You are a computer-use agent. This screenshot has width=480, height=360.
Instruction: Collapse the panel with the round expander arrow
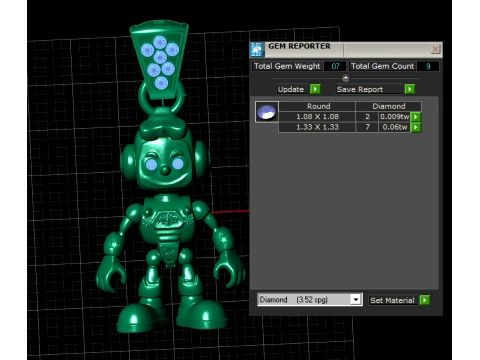click(x=346, y=78)
